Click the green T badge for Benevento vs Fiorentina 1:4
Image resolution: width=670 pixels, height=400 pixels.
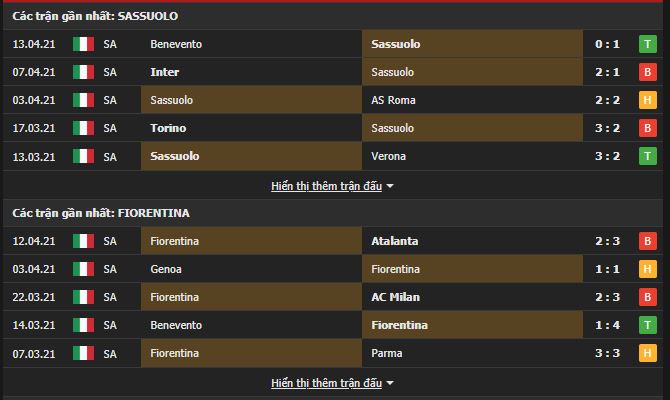(647, 325)
